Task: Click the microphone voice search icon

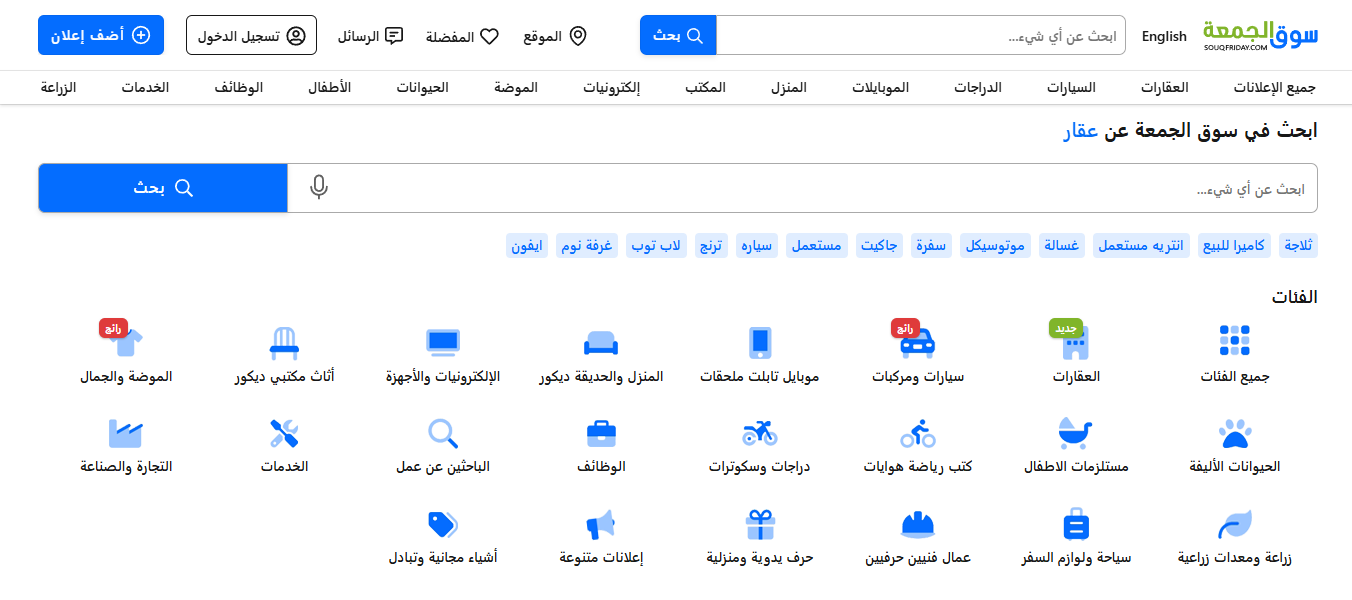Action: pyautogui.click(x=319, y=186)
